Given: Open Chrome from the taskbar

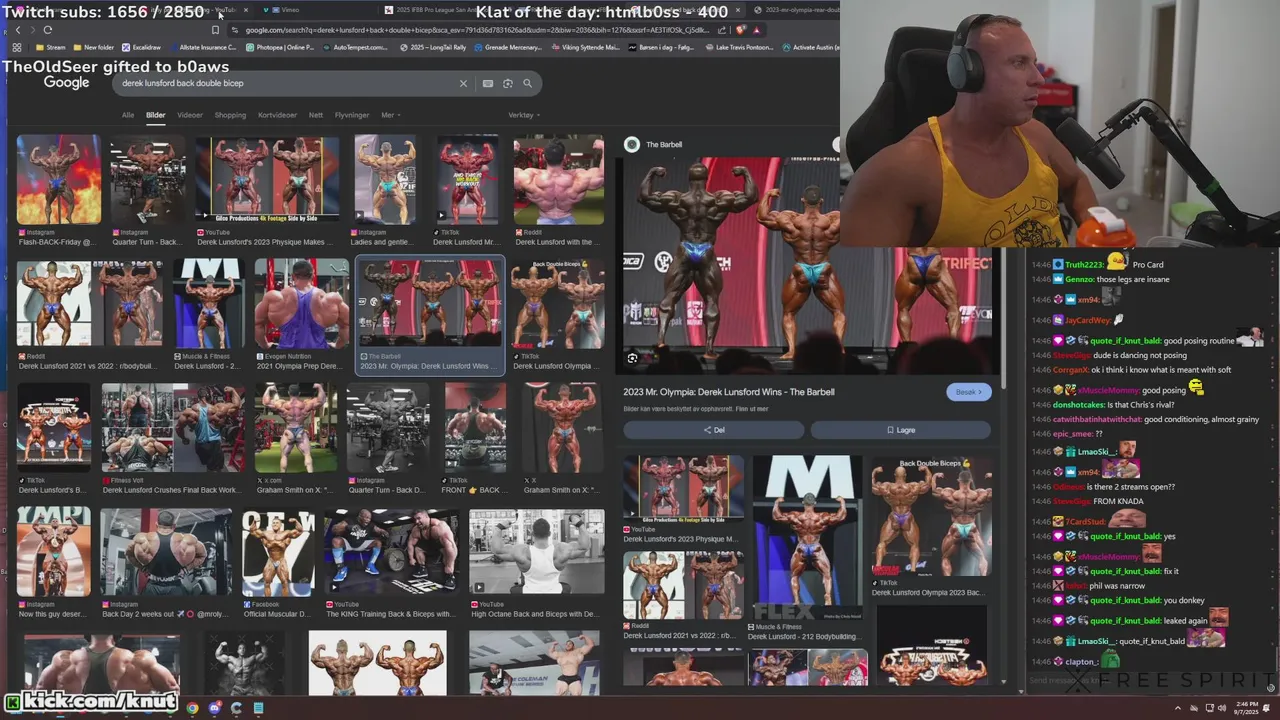Looking at the screenshot, I should tap(192, 708).
